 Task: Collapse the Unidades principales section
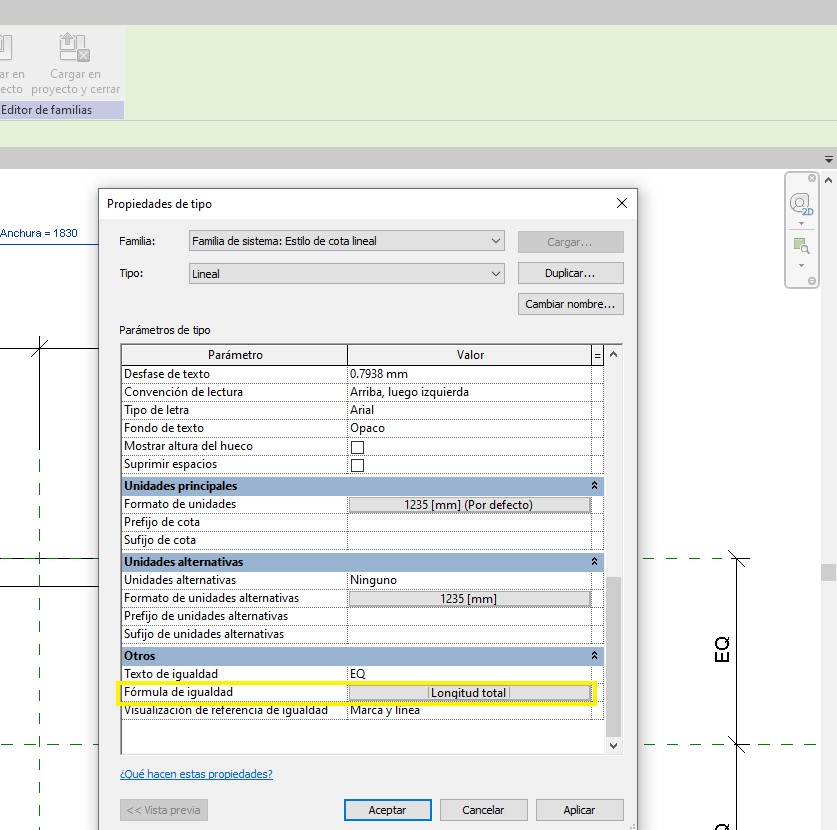click(594, 486)
